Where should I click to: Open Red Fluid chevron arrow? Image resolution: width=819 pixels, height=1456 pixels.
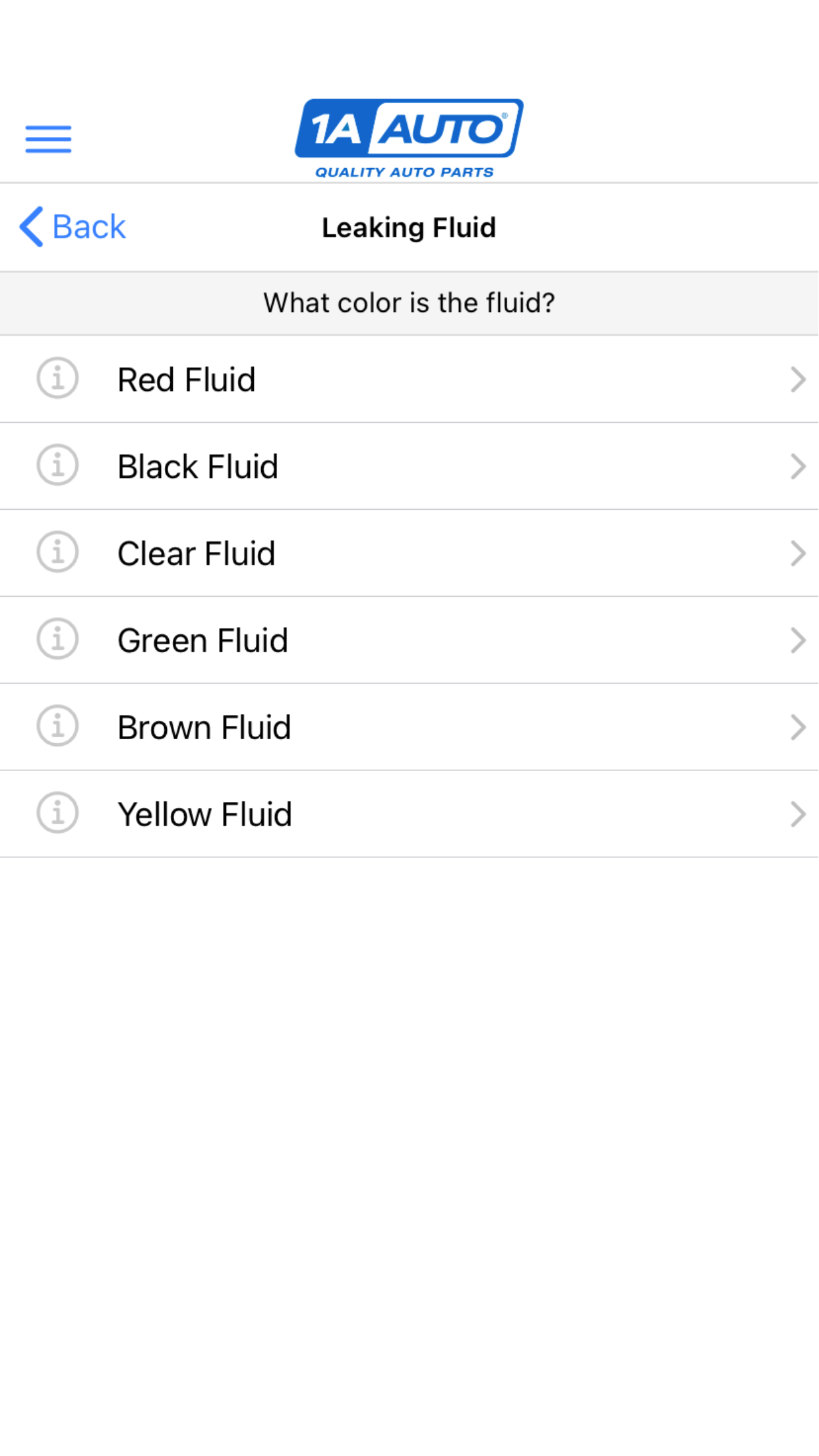pos(797,380)
